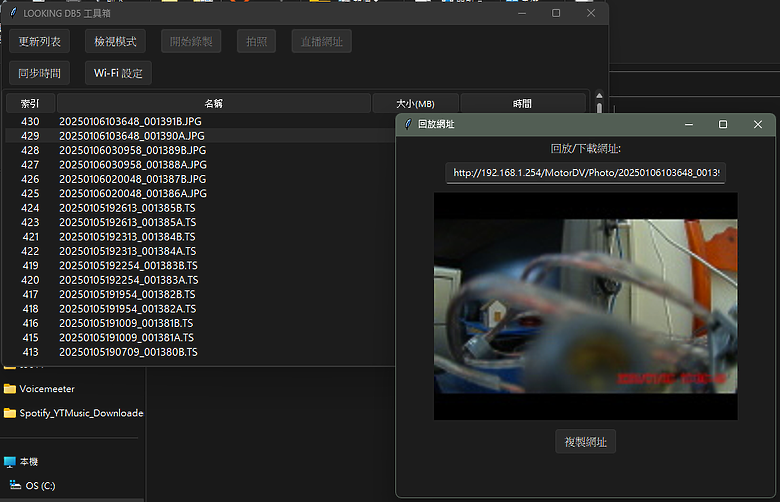The image size is (780, 502).
Task: Click the OS (C:) drive icon
Action: [x=15, y=485]
